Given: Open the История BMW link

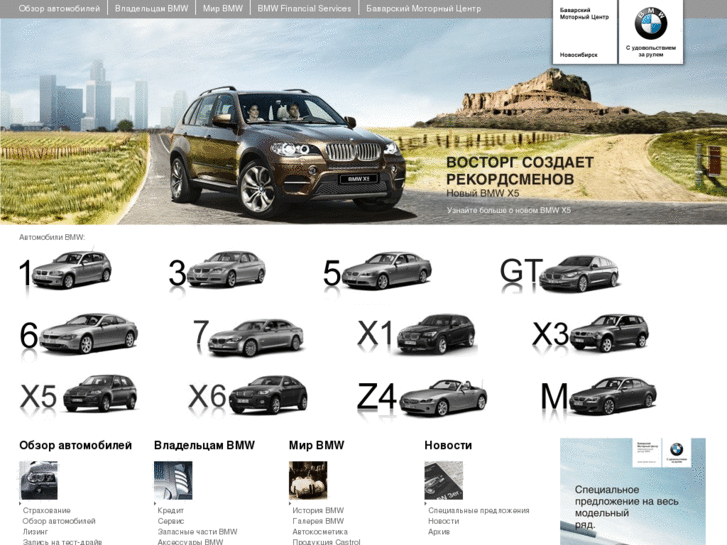Looking at the screenshot, I should pyautogui.click(x=318, y=510).
